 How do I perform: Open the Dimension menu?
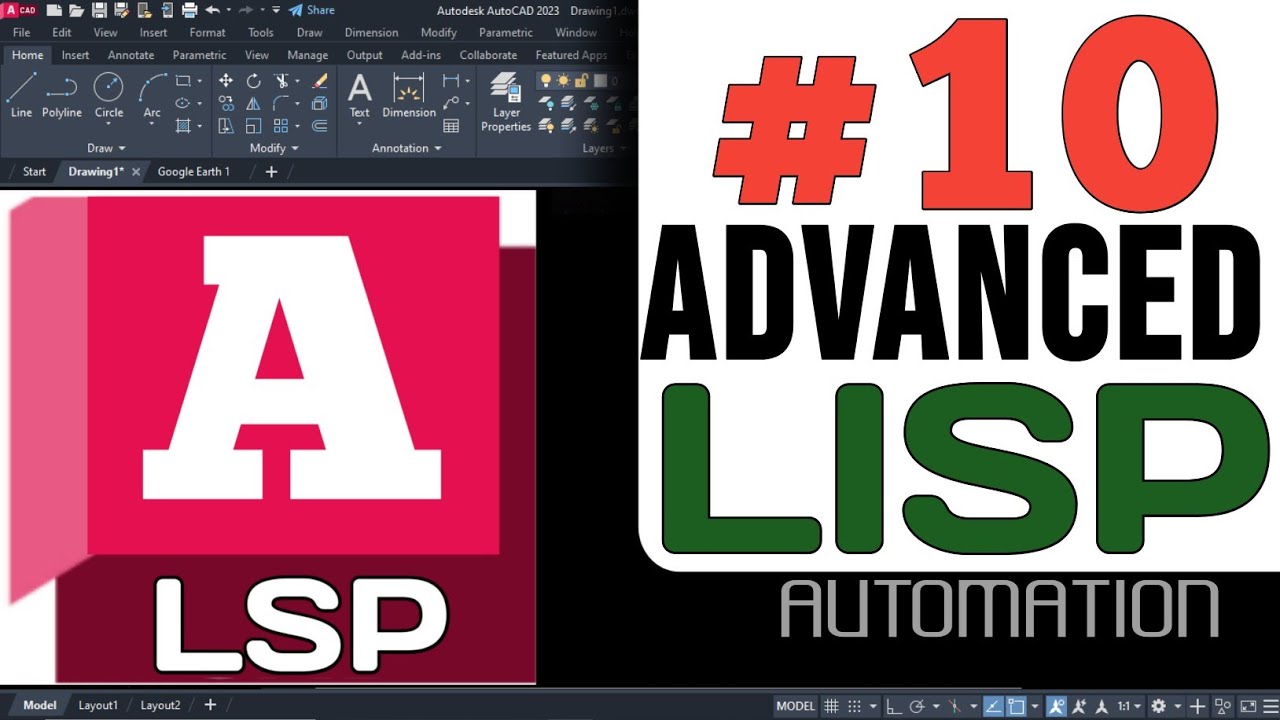(x=371, y=33)
